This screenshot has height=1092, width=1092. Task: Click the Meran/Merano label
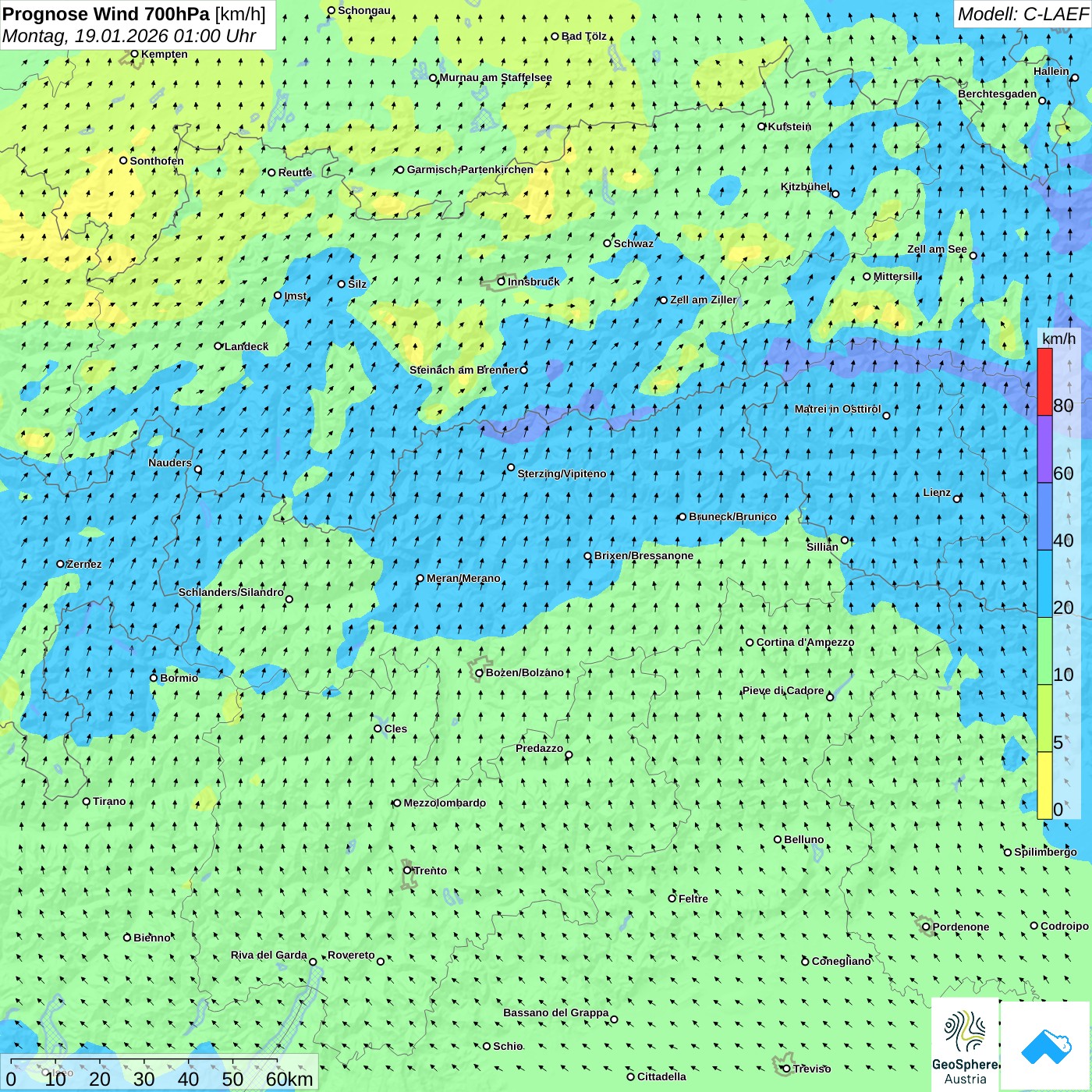click(x=463, y=578)
